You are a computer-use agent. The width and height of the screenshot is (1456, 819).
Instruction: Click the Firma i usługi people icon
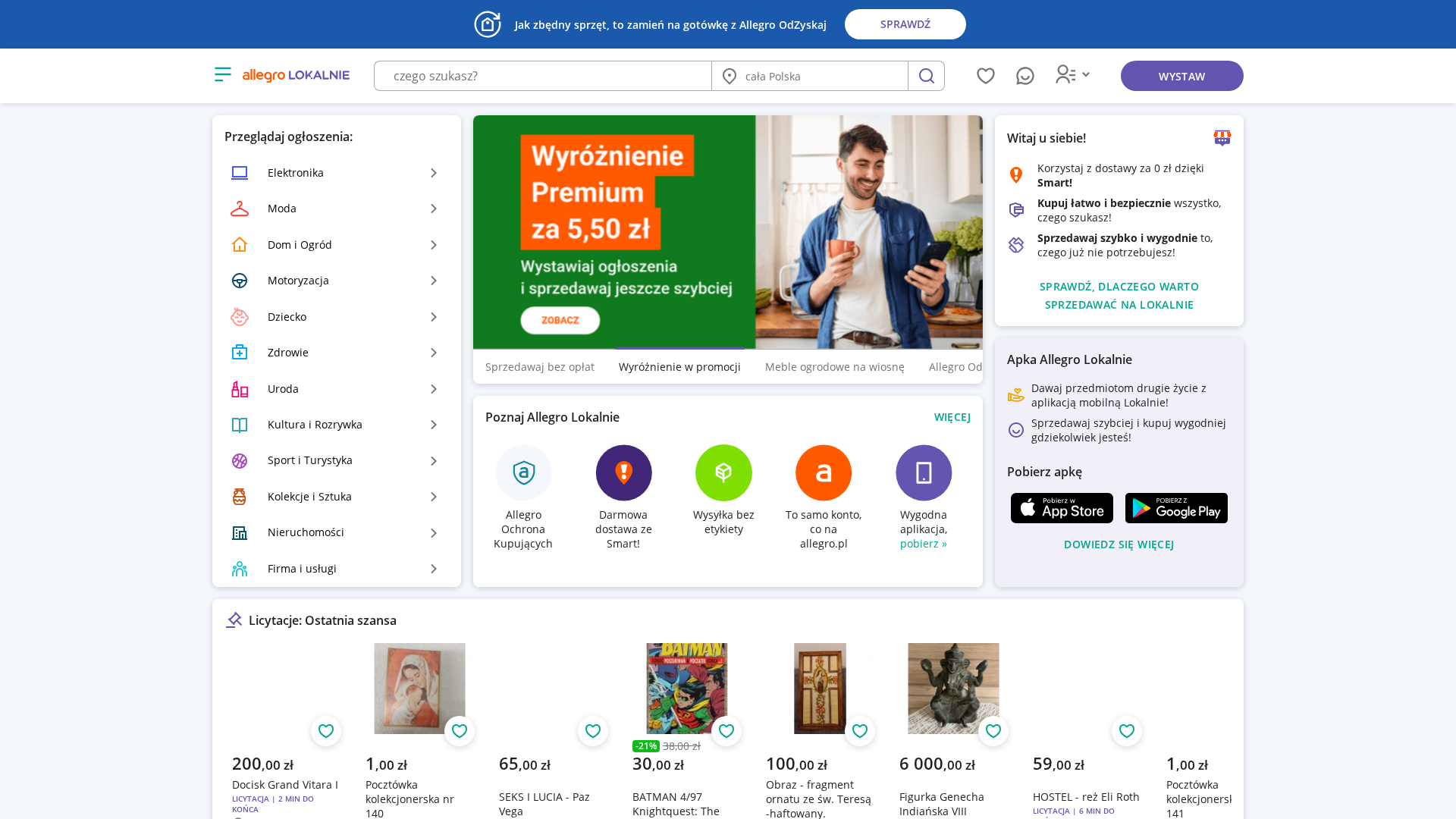(x=240, y=569)
